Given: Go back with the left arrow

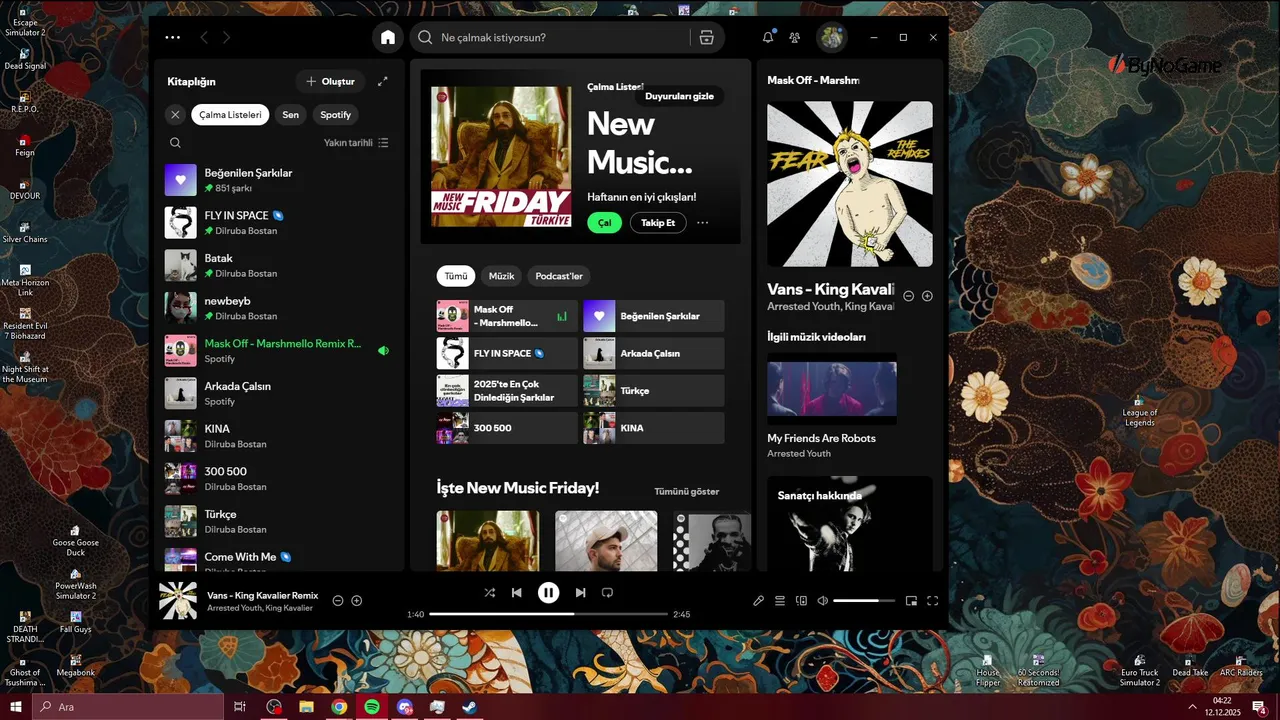Looking at the screenshot, I should pos(204,37).
